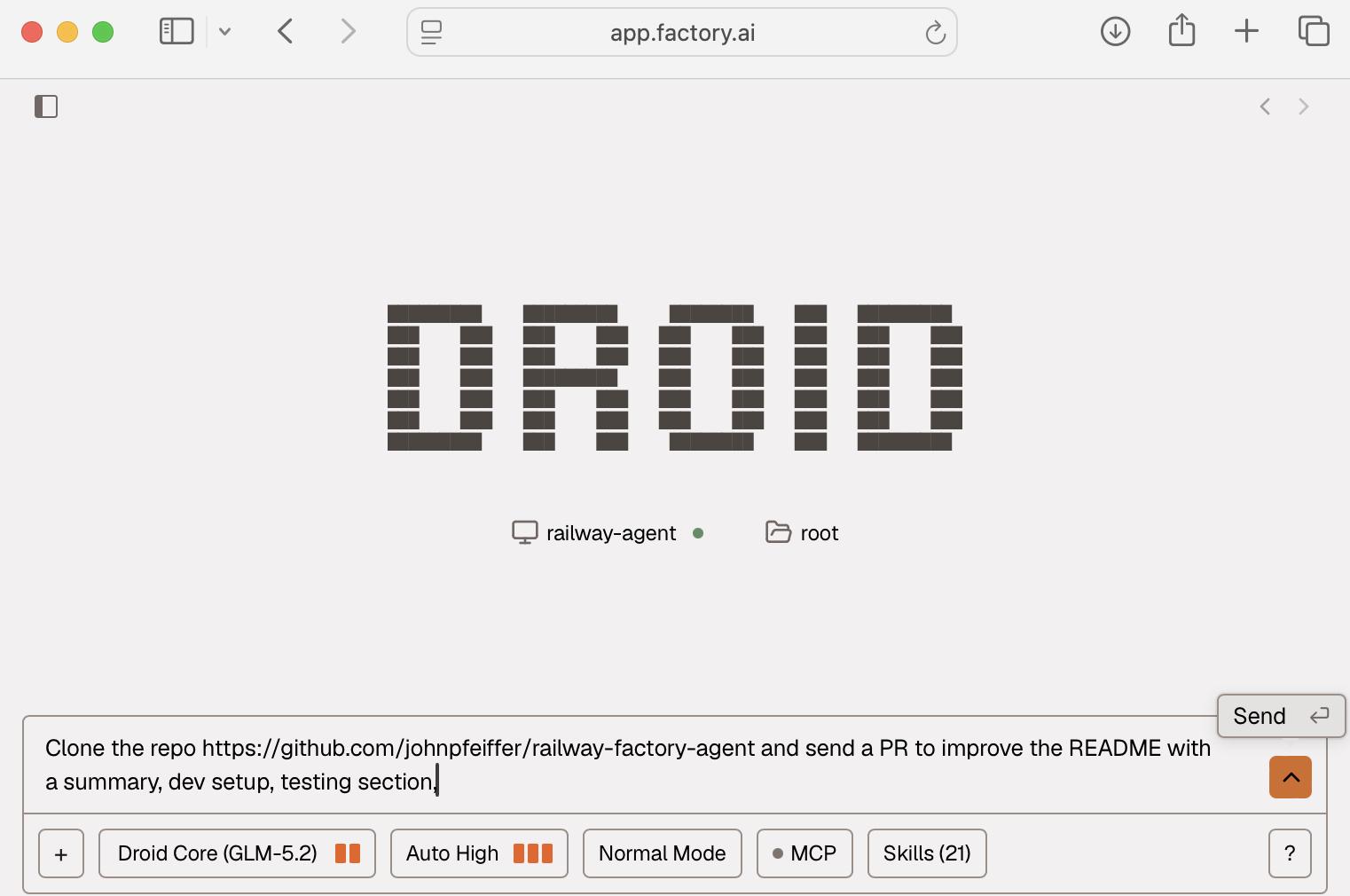The height and width of the screenshot is (896, 1350).
Task: Open a new browser tab
Action: pyautogui.click(x=1246, y=31)
